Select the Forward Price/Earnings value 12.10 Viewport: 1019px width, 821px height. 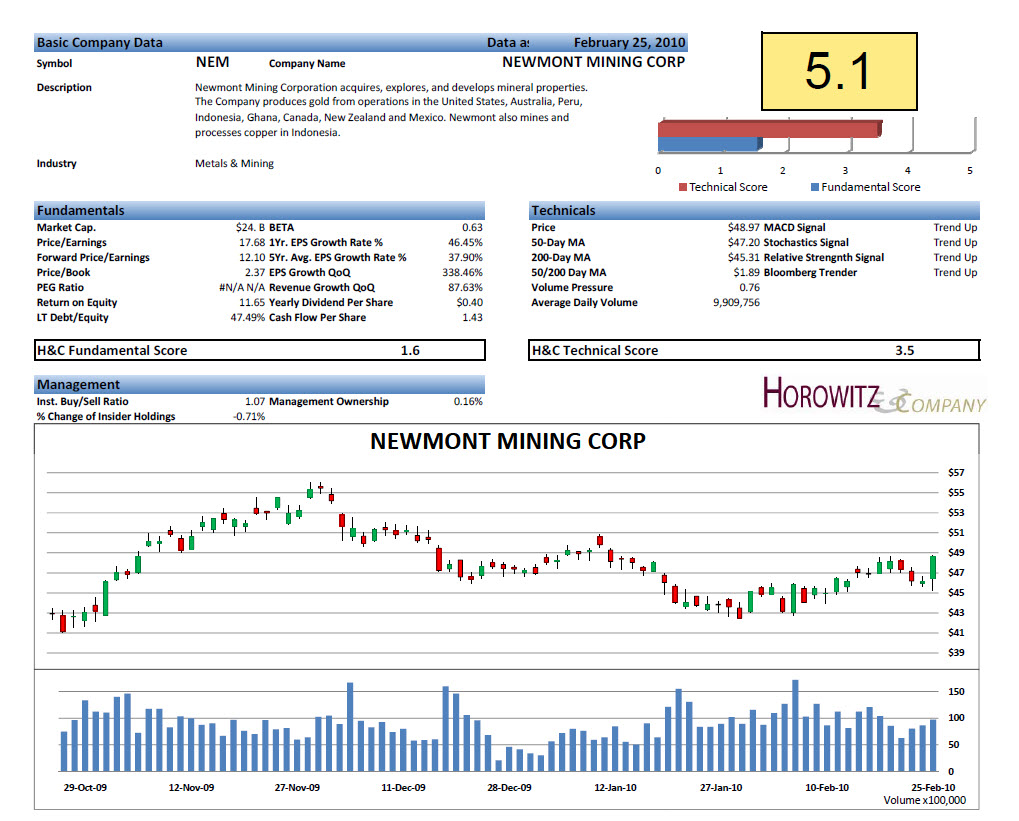tap(252, 257)
